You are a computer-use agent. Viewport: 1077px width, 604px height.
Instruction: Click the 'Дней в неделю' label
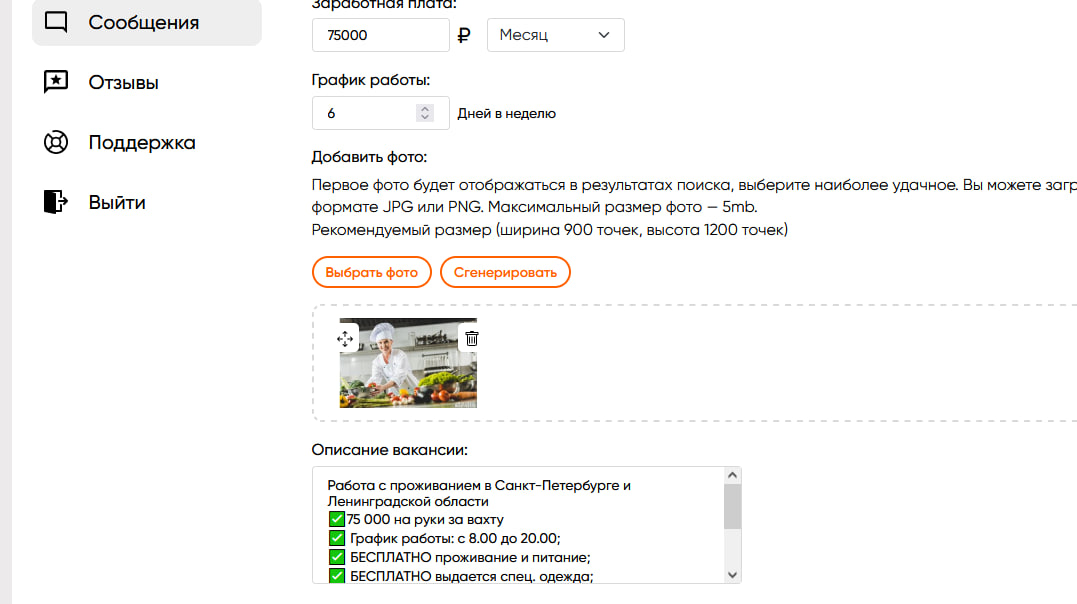coord(507,113)
